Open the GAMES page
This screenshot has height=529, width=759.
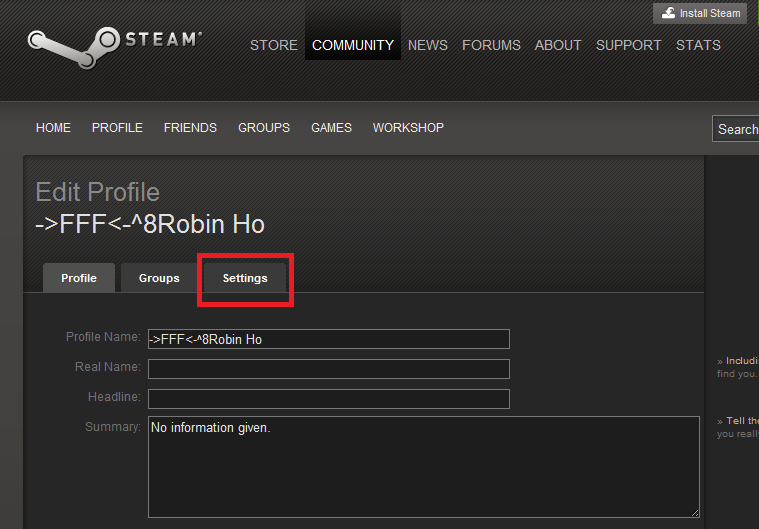click(x=331, y=128)
